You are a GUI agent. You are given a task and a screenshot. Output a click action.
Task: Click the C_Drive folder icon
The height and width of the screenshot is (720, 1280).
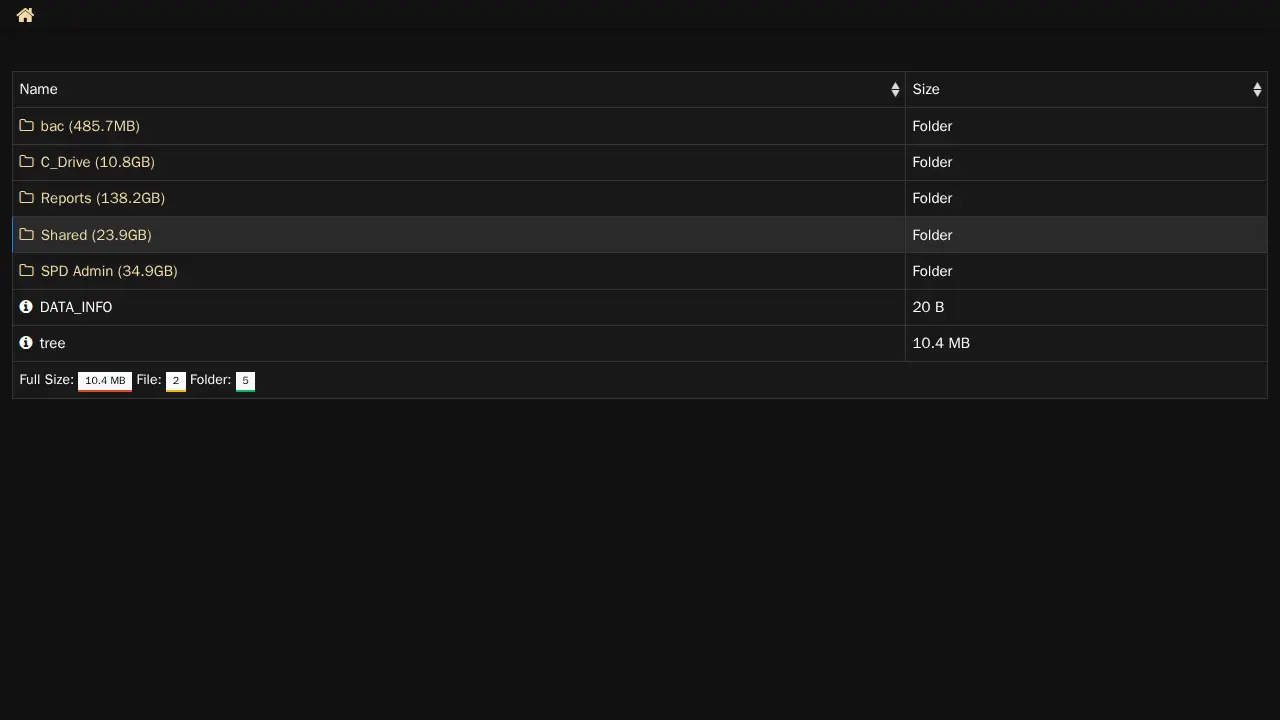(27, 162)
